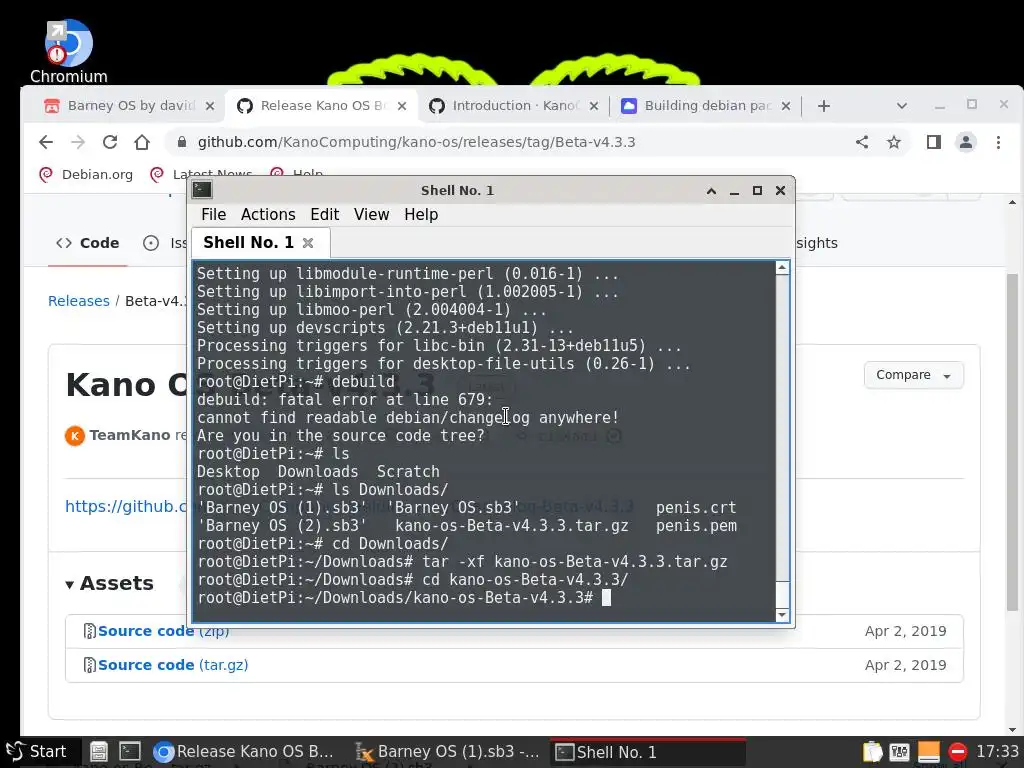This screenshot has width=1024, height=768.
Task: Switch to Release Kano OS taskbar entry
Action: point(244,752)
